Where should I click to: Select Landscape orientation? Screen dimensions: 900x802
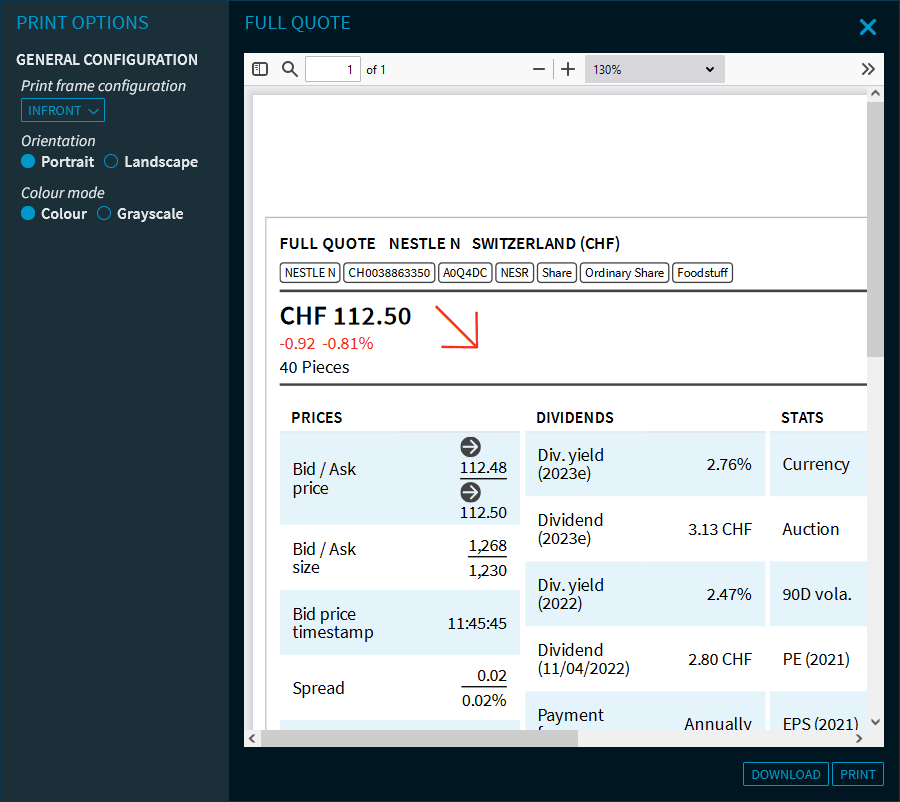pyautogui.click(x=112, y=162)
